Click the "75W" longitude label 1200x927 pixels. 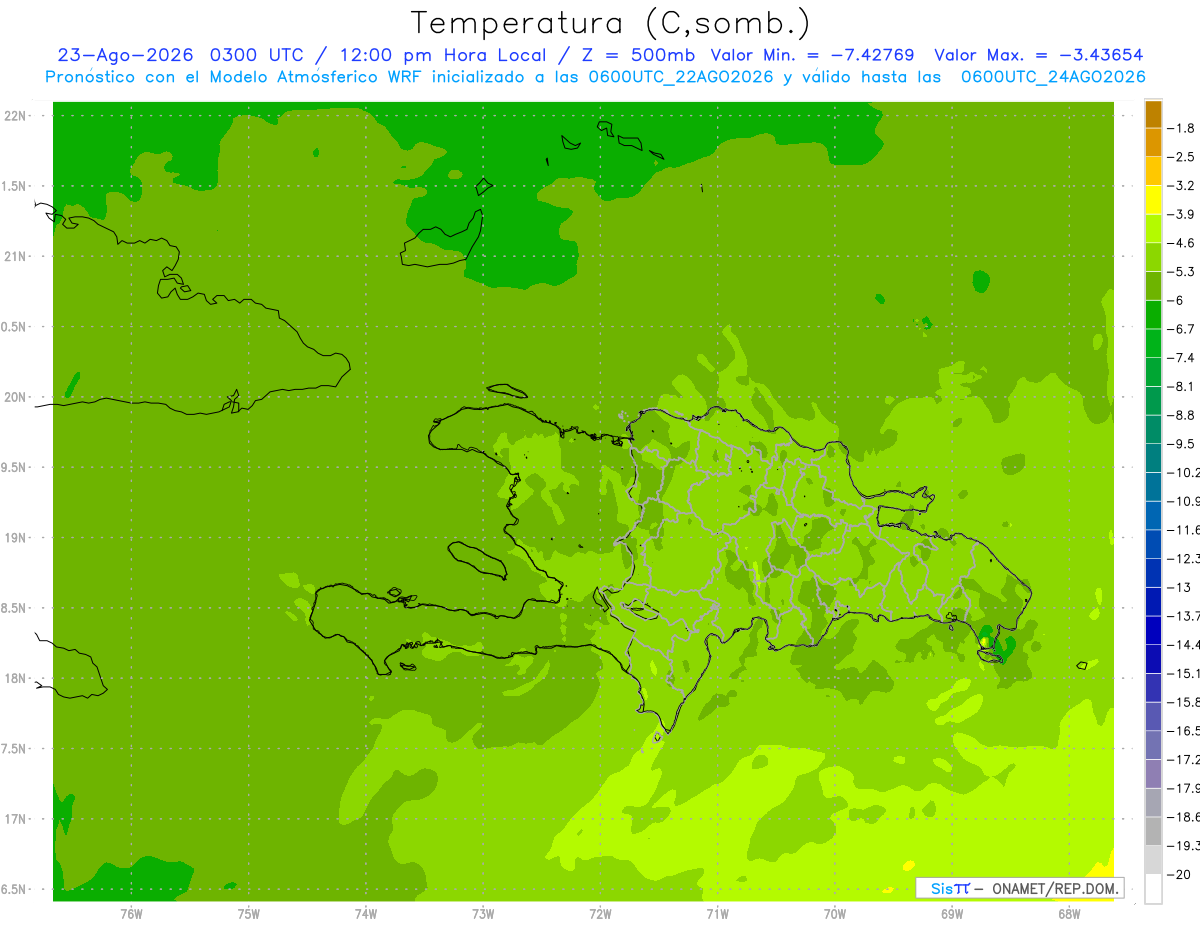tap(248, 913)
